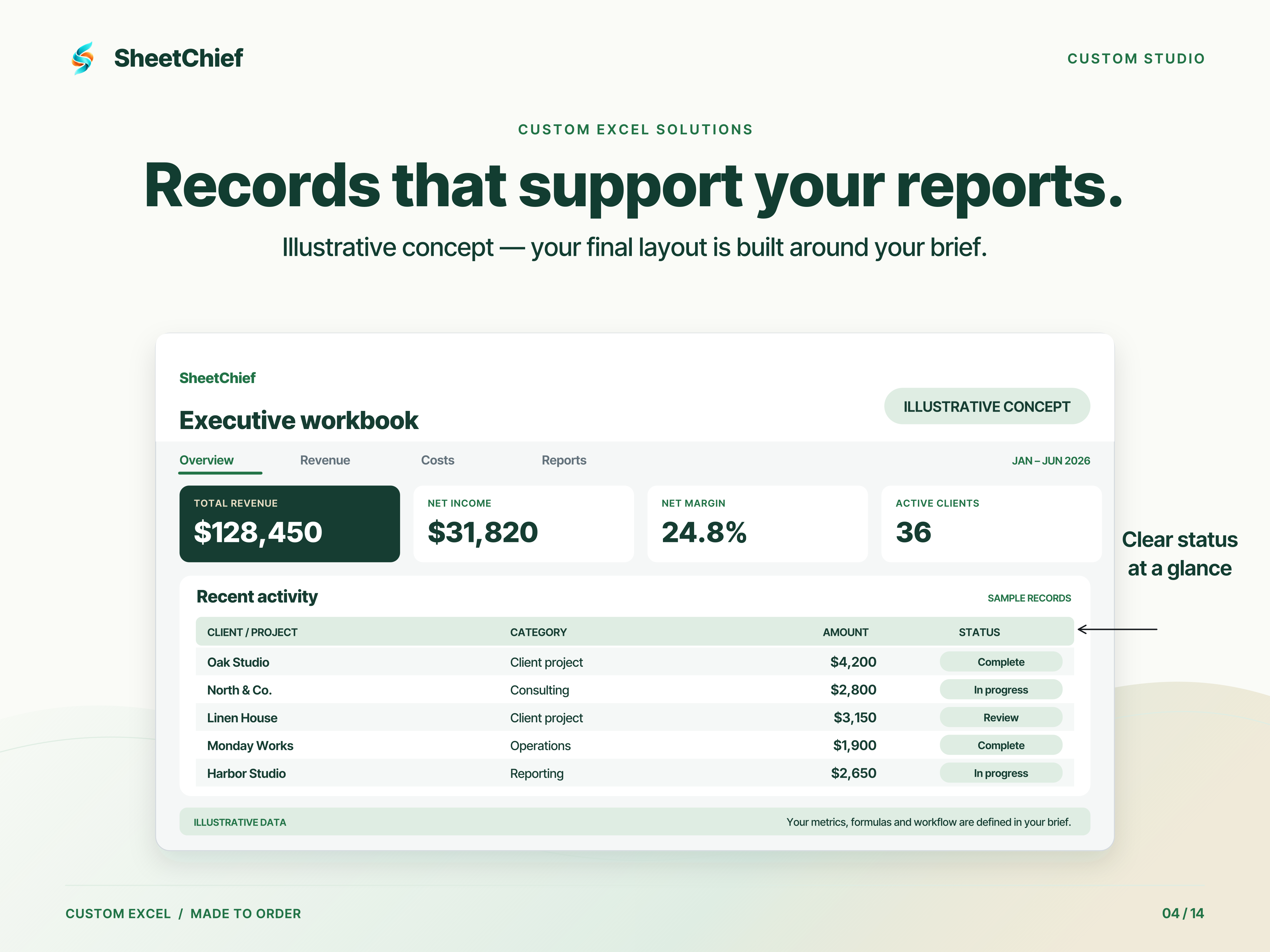Click the Custom Studio header link
Image resolution: width=1270 pixels, height=952 pixels.
pyautogui.click(x=1136, y=58)
